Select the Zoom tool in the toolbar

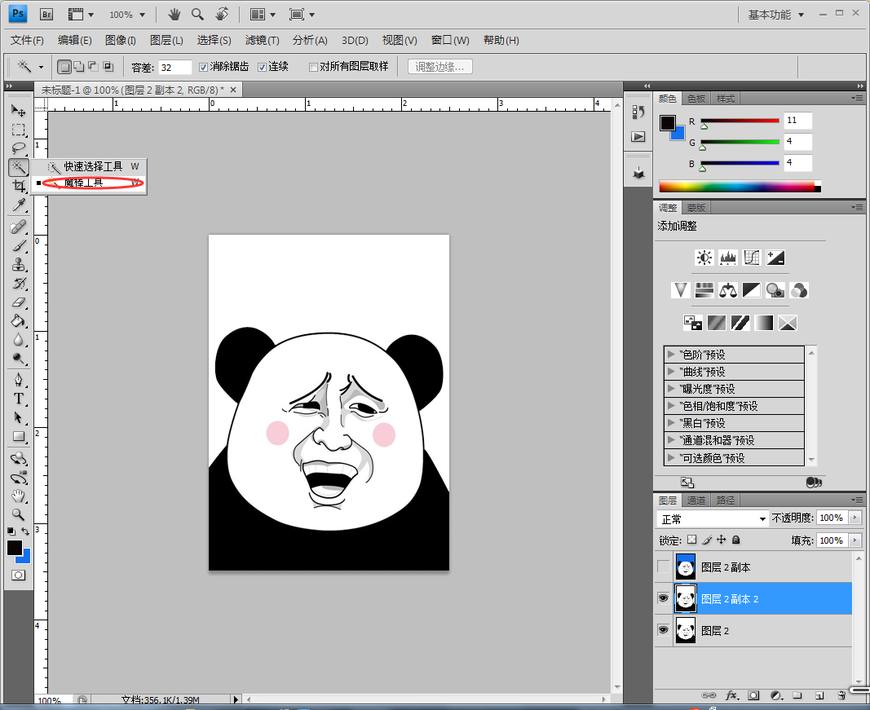click(18, 512)
